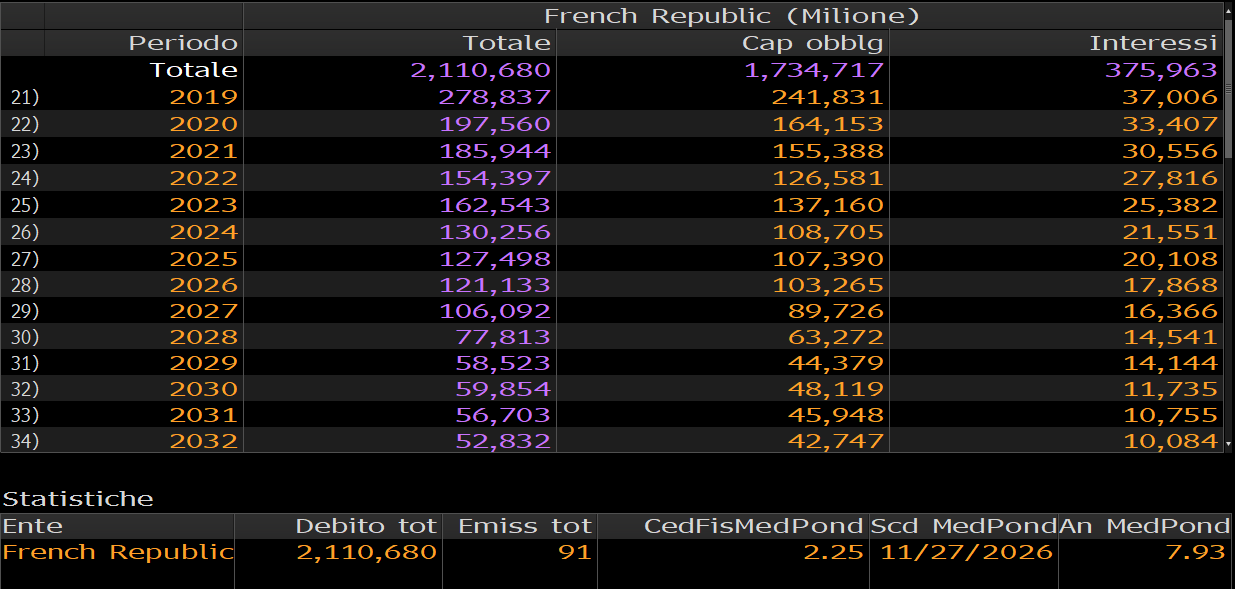
Task: Click 2032 interest value 10,084
Action: pos(1168,441)
